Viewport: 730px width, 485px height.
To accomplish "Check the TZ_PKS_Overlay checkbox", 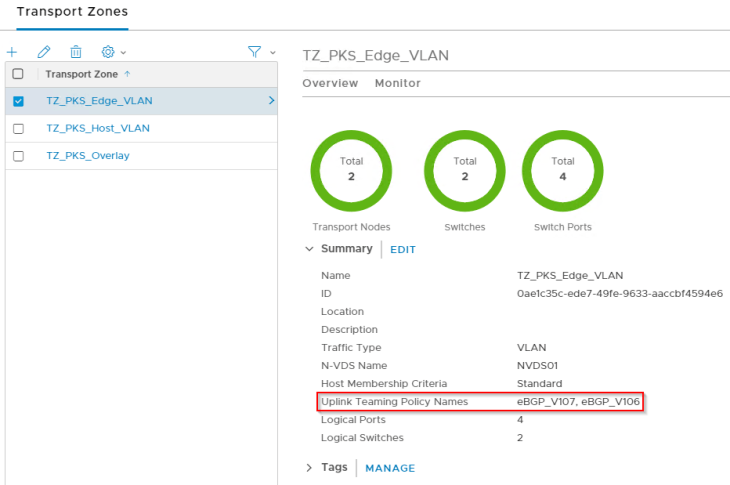I will pyautogui.click(x=18, y=156).
